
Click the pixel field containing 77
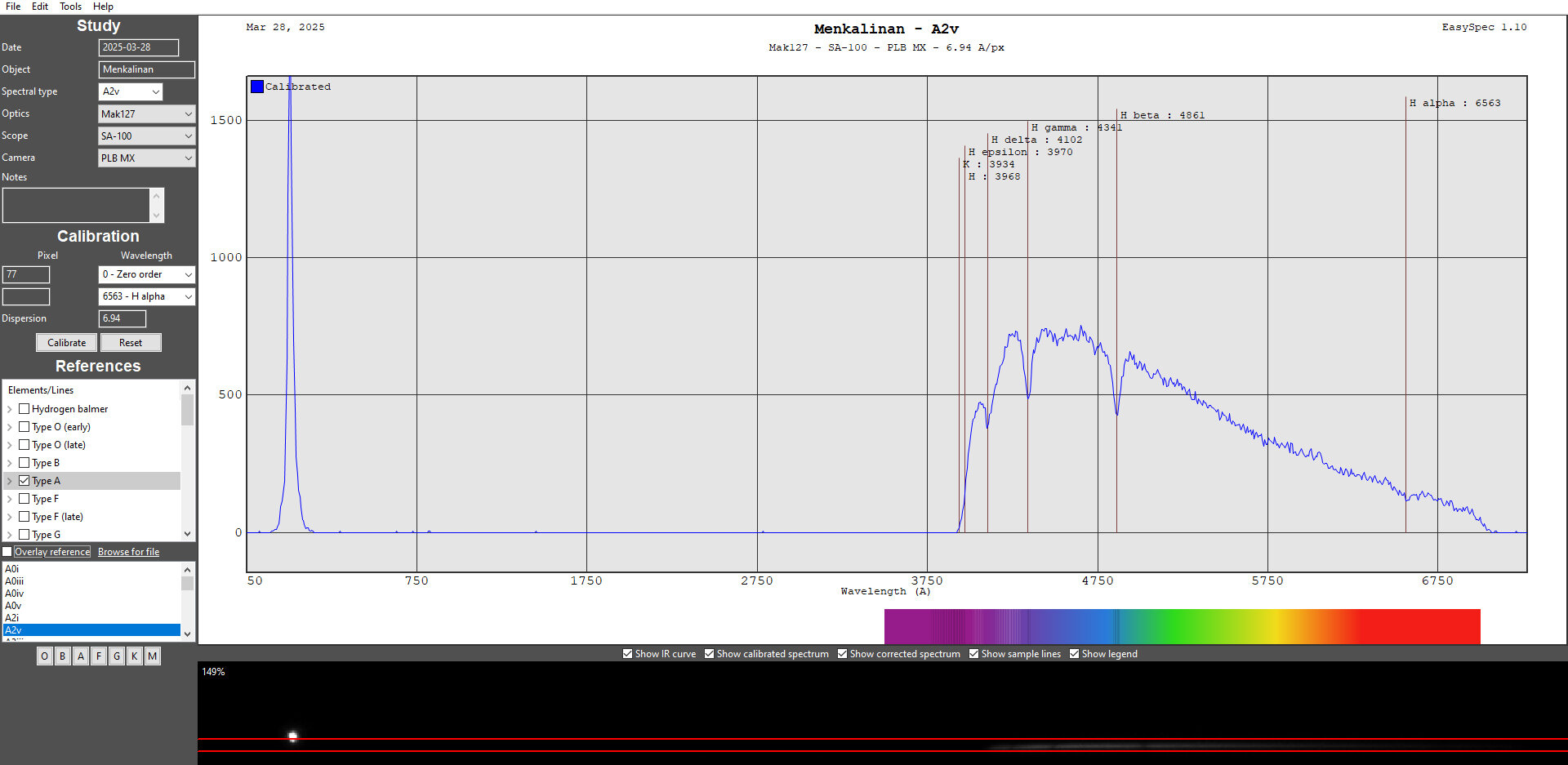(x=26, y=274)
